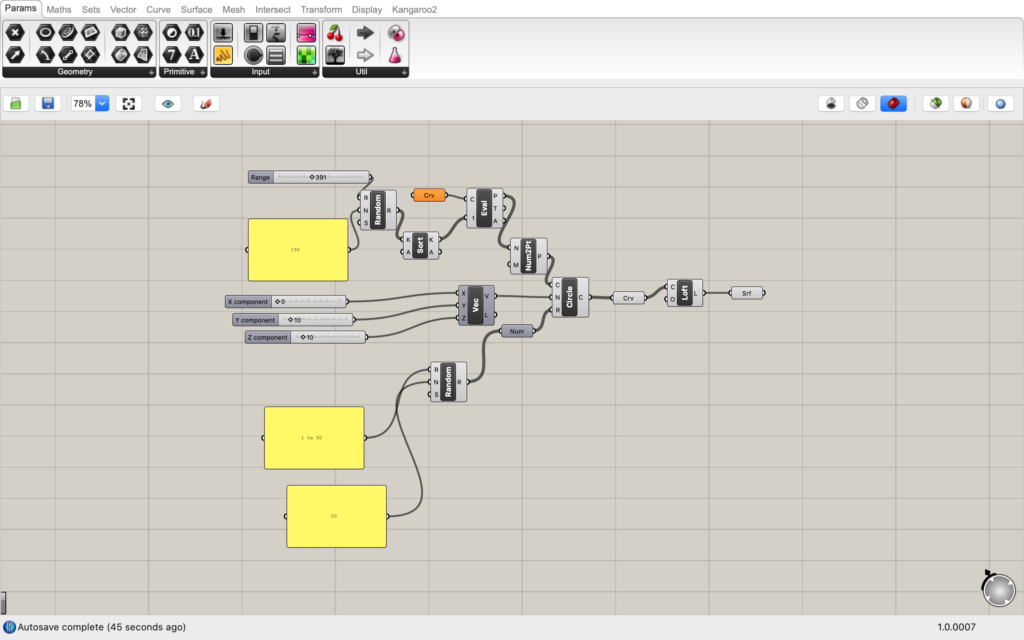Choose the Box geometry parameter icon

[120, 33]
